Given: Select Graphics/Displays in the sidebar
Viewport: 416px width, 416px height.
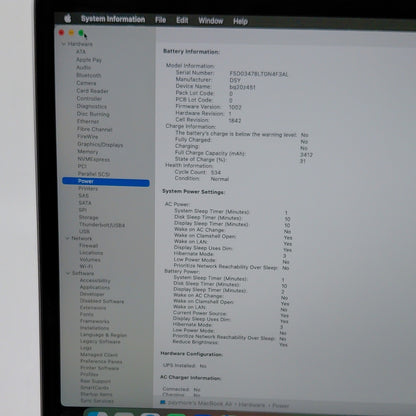Looking at the screenshot, I should (100, 145).
